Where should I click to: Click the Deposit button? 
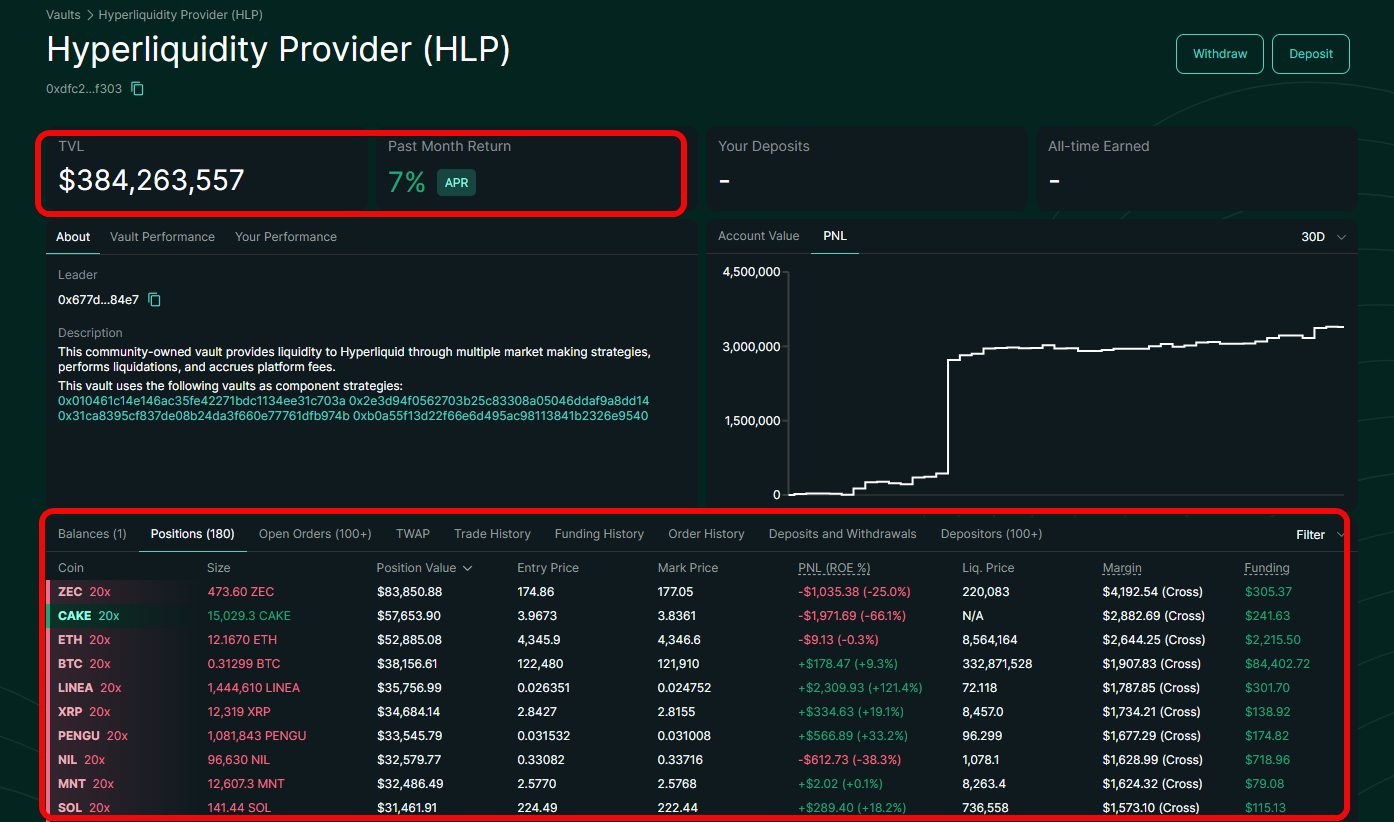pos(1310,54)
